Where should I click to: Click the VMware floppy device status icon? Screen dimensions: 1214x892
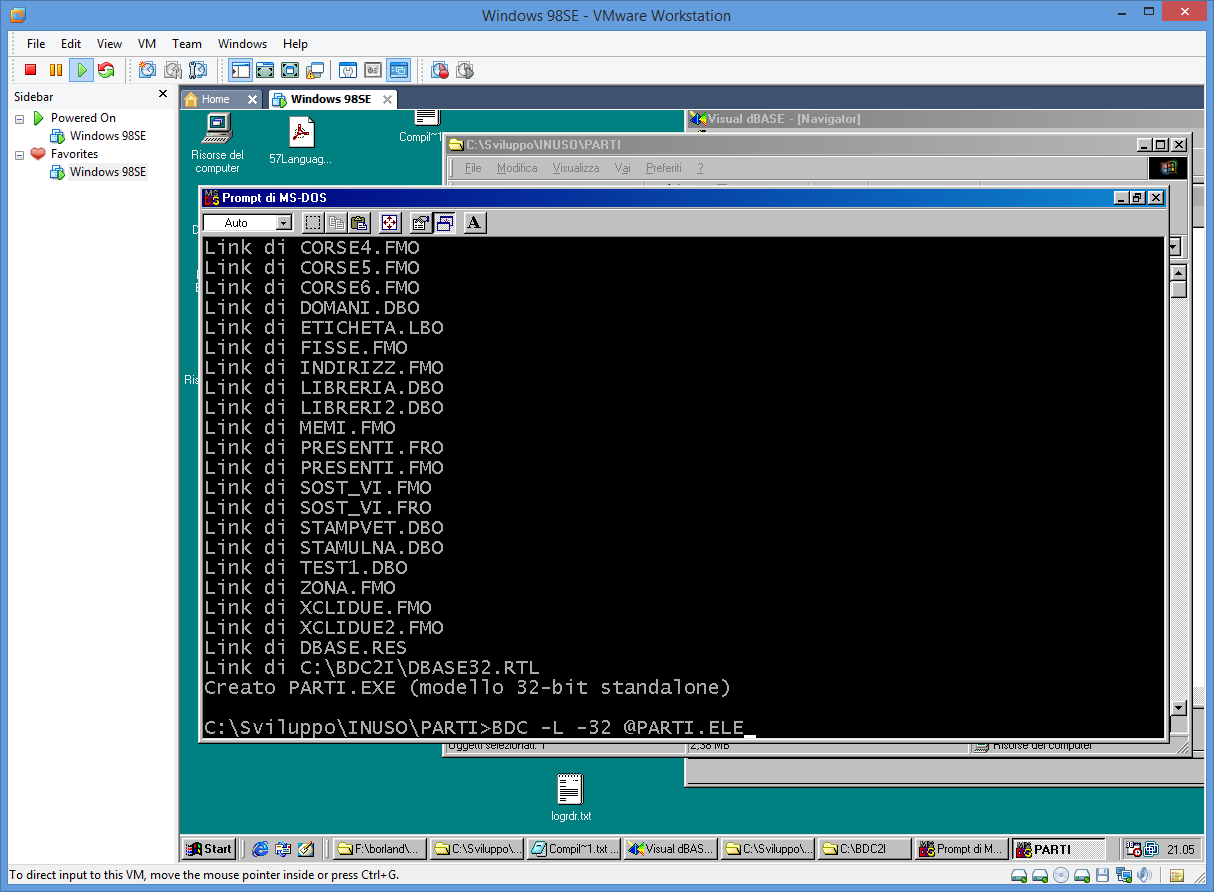pyautogui.click(x=1103, y=876)
